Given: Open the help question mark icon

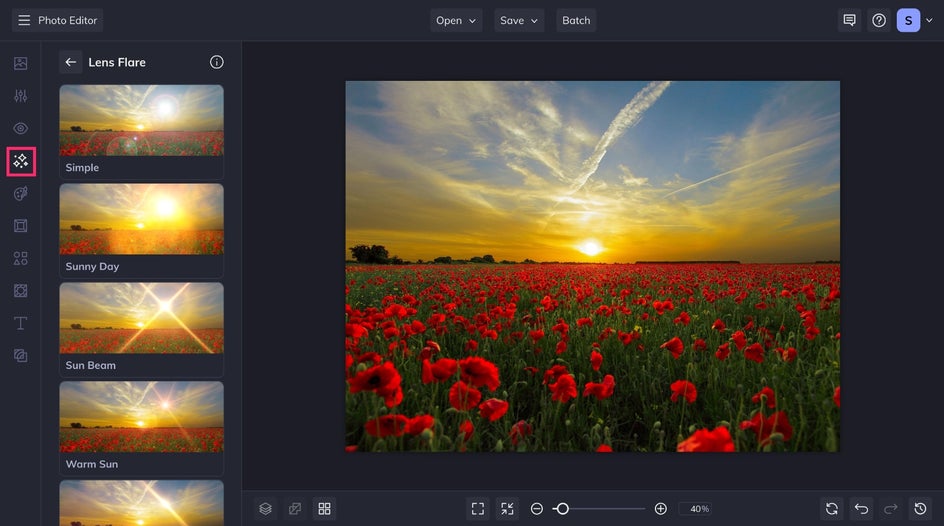Looking at the screenshot, I should [x=879, y=20].
